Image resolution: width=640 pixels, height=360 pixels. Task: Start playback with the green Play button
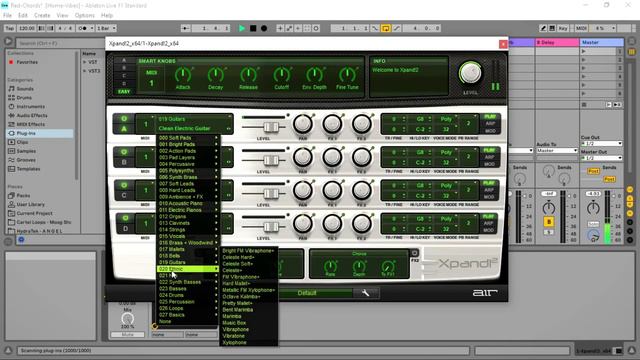(242, 28)
